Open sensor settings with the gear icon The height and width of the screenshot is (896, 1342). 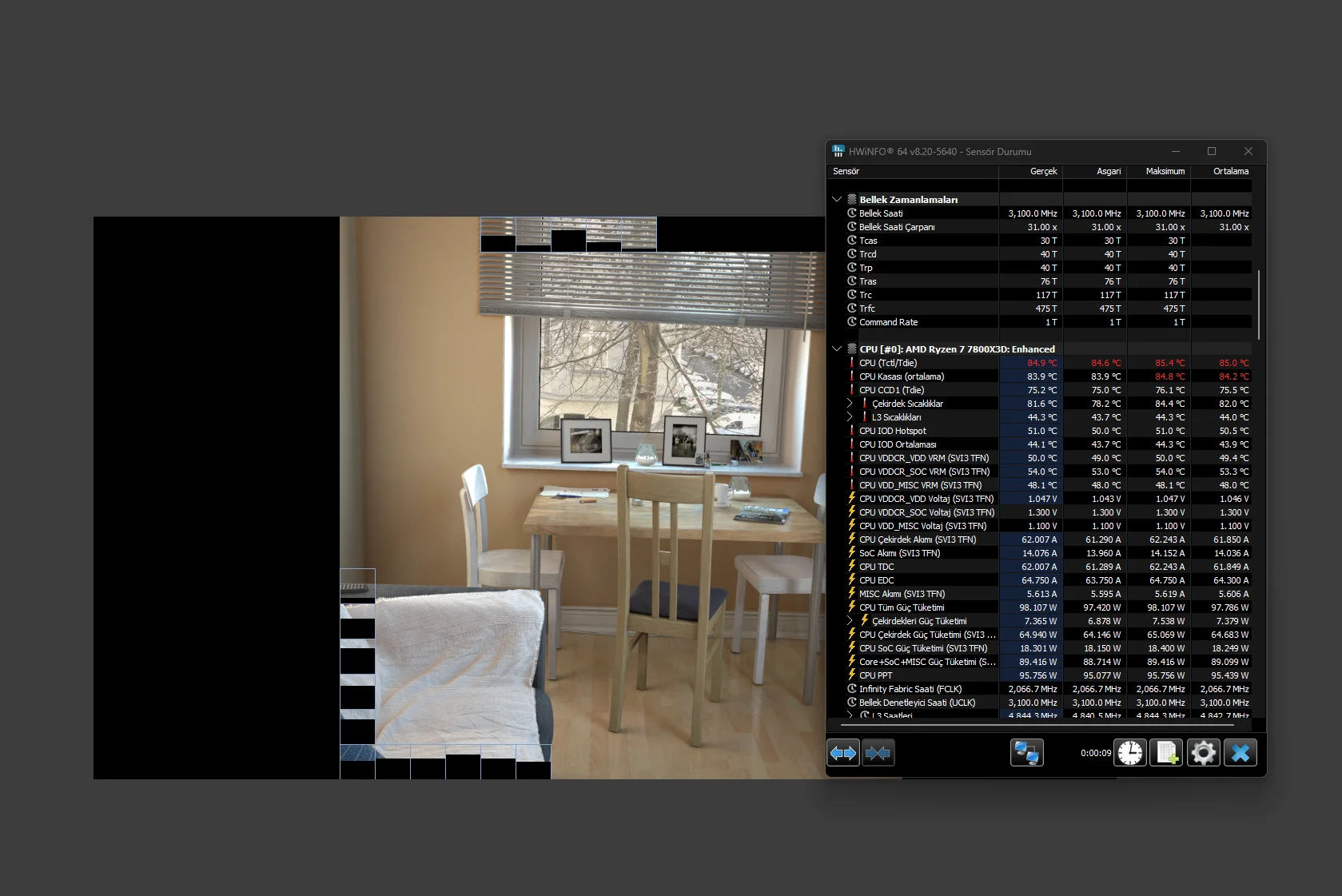pos(1203,753)
